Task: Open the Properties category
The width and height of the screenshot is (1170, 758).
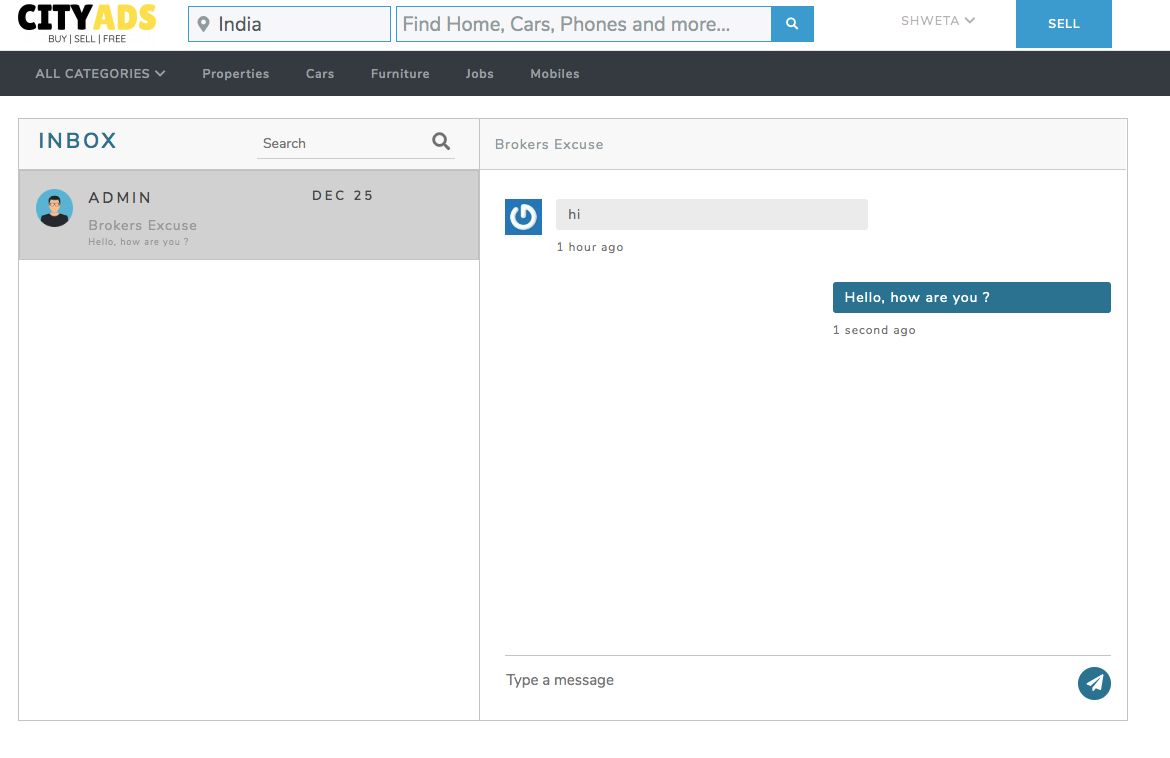Action: pyautogui.click(x=236, y=74)
